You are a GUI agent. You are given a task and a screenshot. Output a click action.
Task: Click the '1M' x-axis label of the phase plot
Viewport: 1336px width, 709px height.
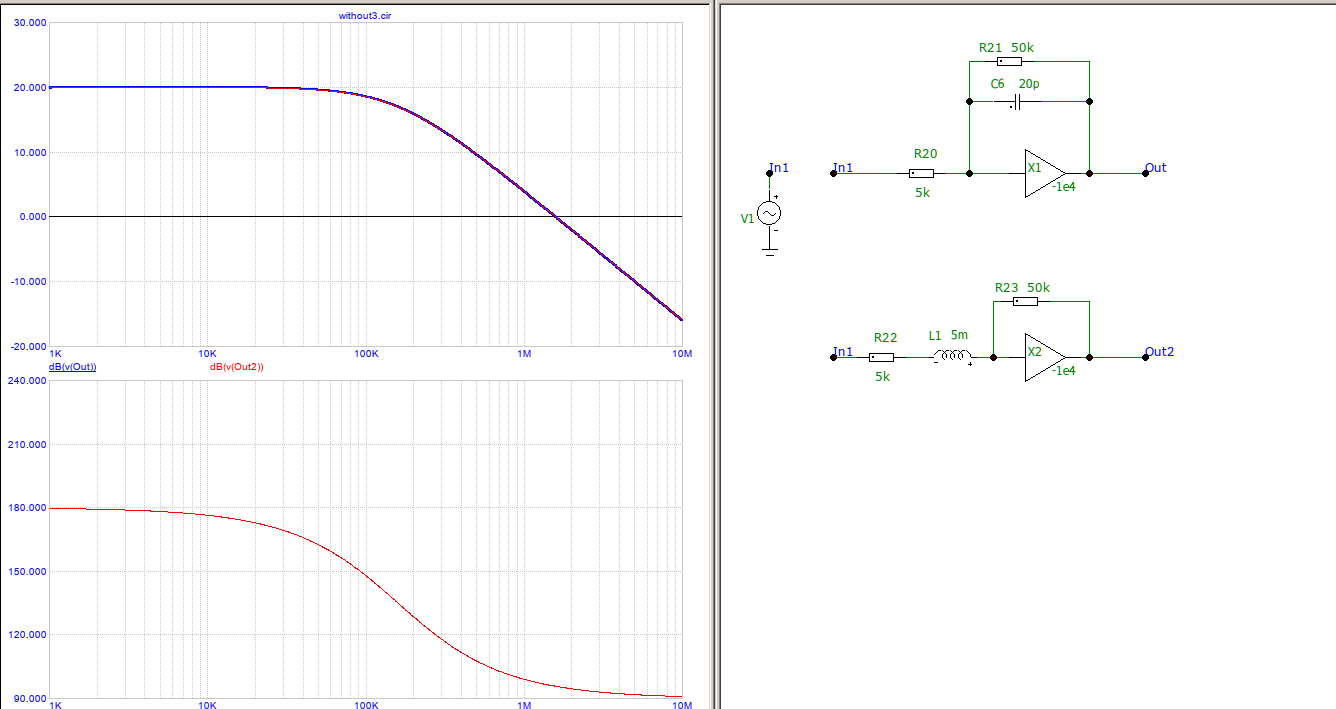[x=524, y=706]
